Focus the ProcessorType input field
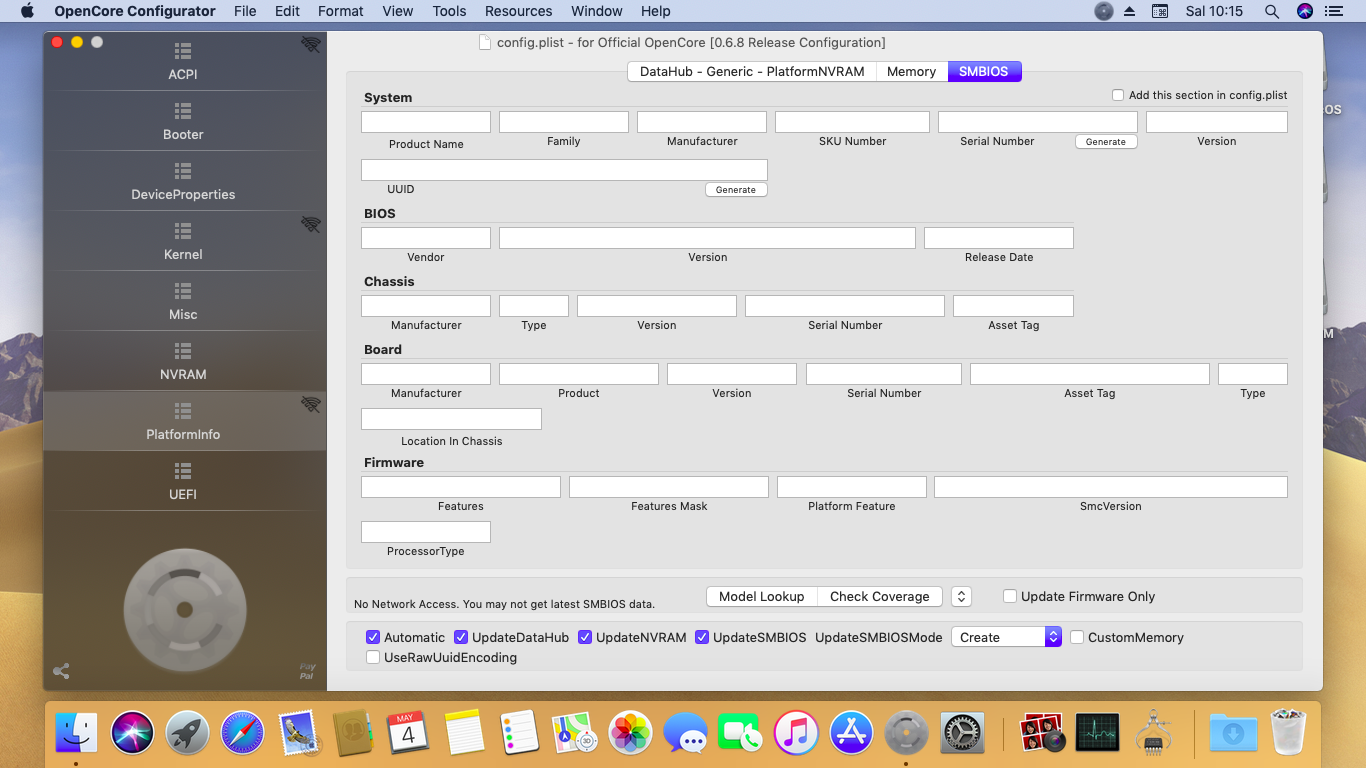 426,532
